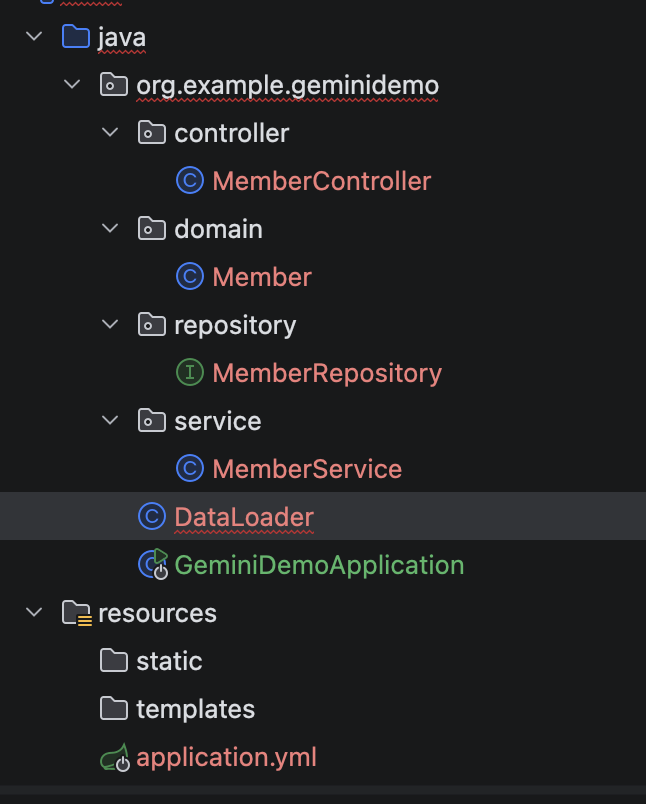
Task: Collapse the controller package chevron
Action: coord(110,133)
